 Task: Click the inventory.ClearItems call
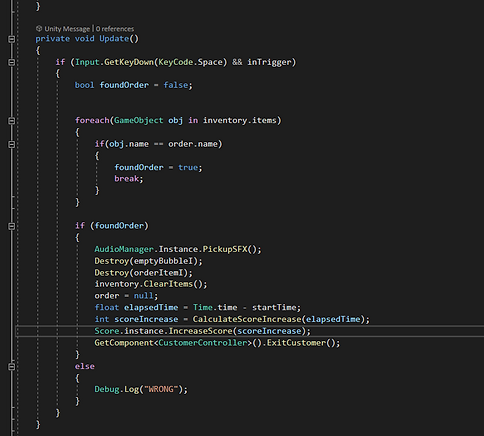pyautogui.click(x=151, y=284)
